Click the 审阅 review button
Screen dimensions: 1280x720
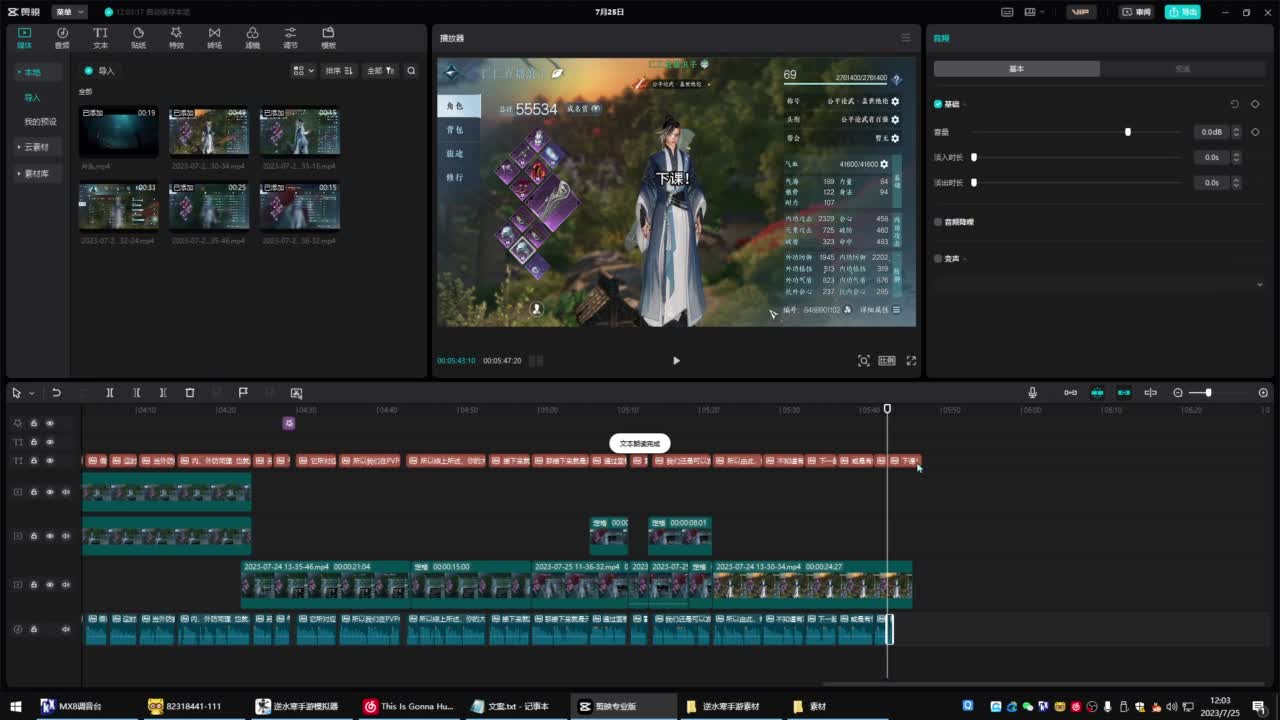pos(1137,12)
